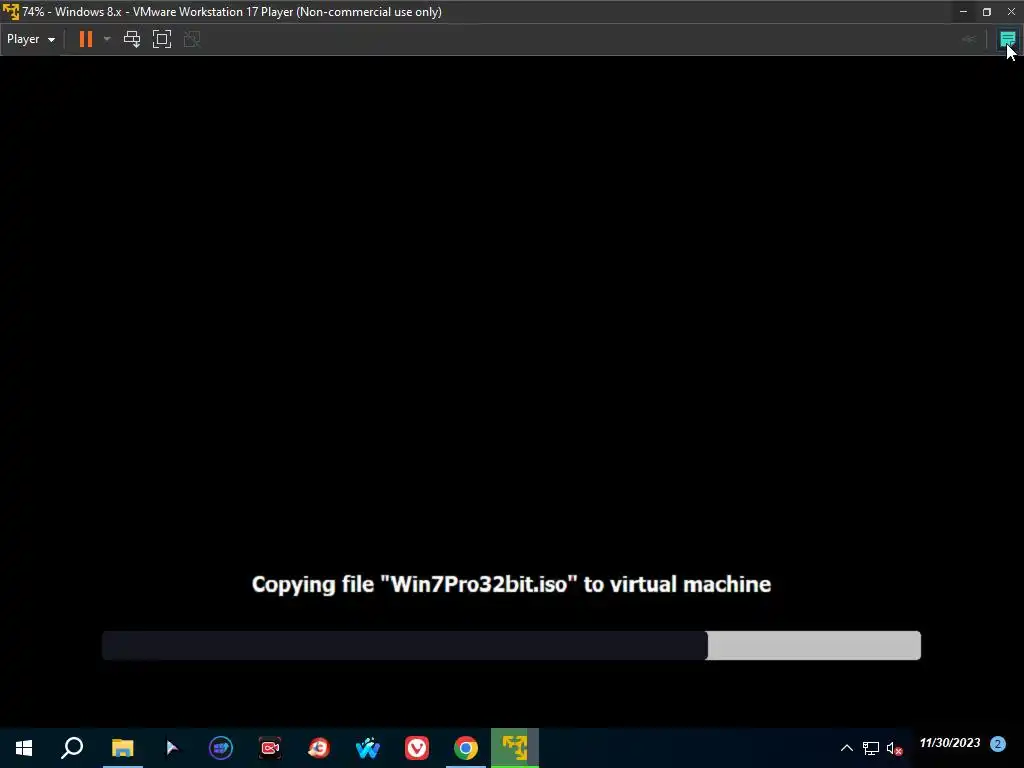Open Vivaldi browser from the taskbar
Image resolution: width=1024 pixels, height=768 pixels.
[x=417, y=748]
